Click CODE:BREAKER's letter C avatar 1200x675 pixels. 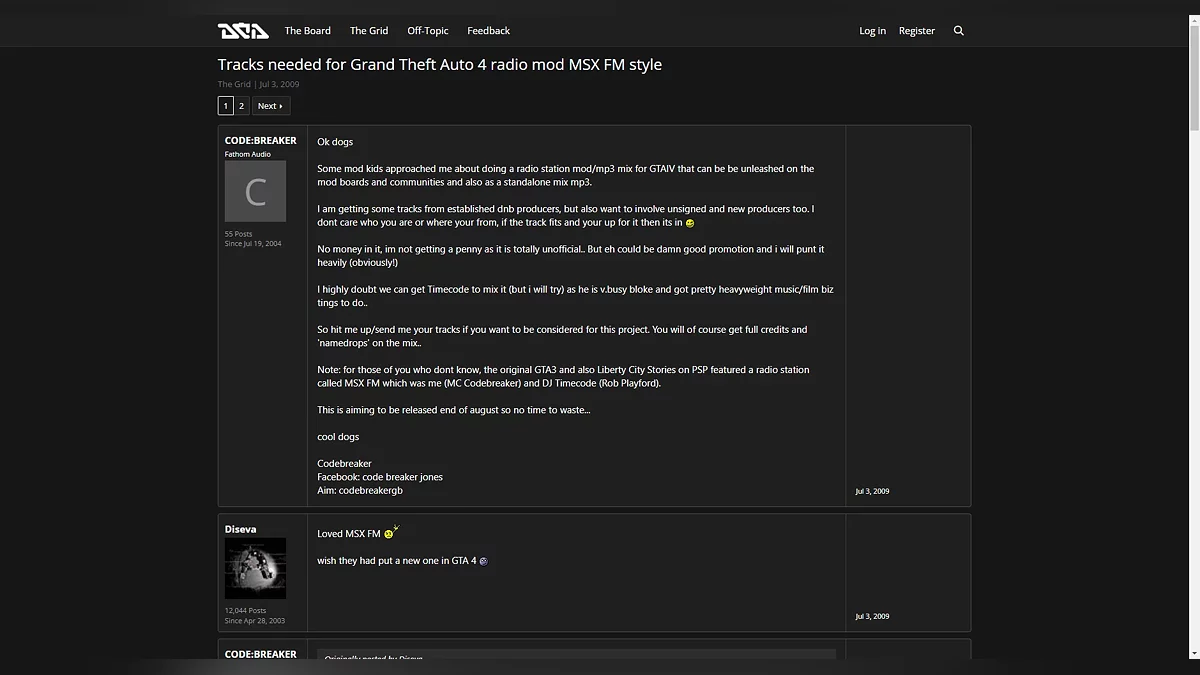tap(255, 191)
